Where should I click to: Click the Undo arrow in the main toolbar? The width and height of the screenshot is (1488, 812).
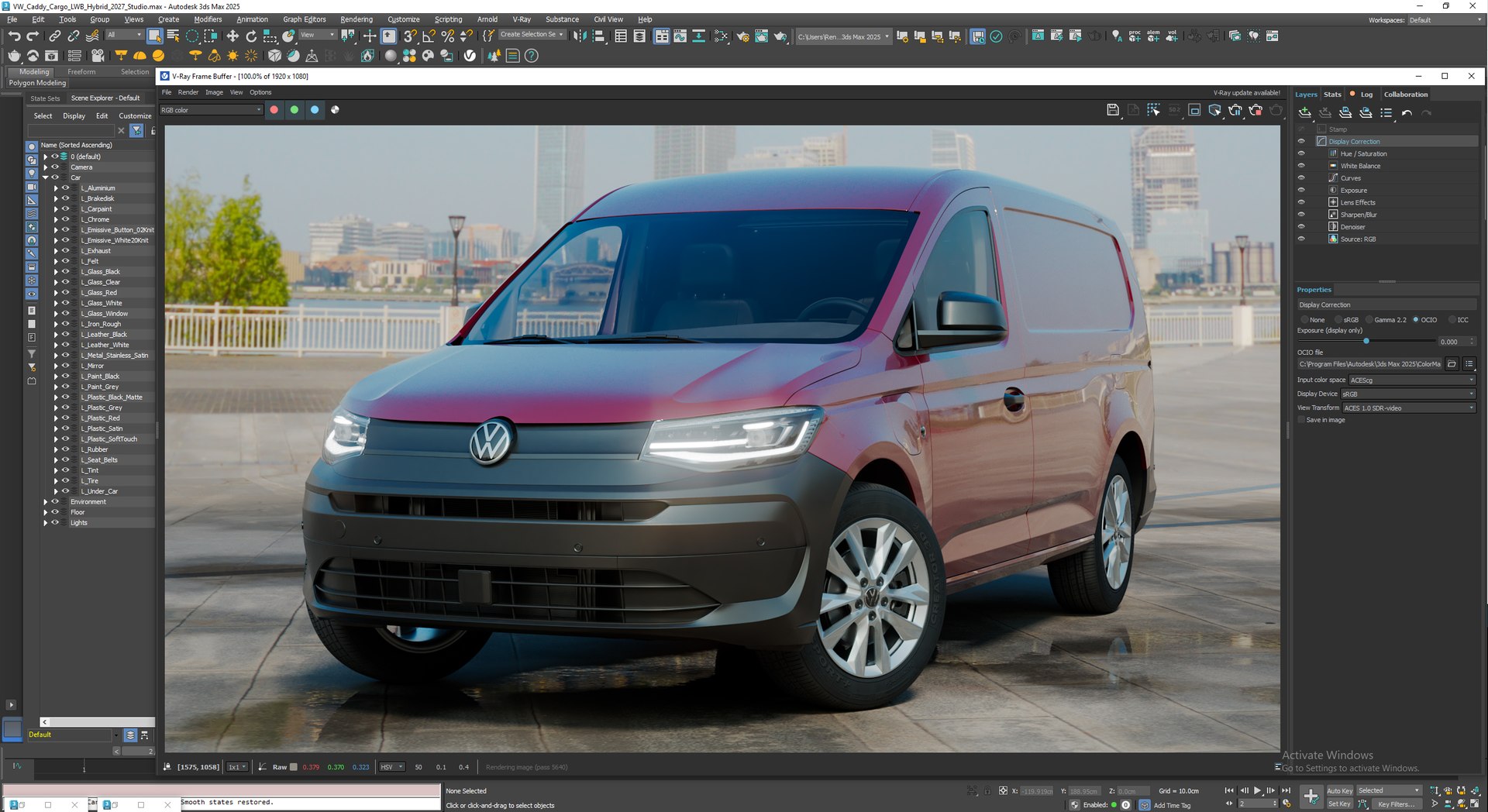[x=14, y=36]
